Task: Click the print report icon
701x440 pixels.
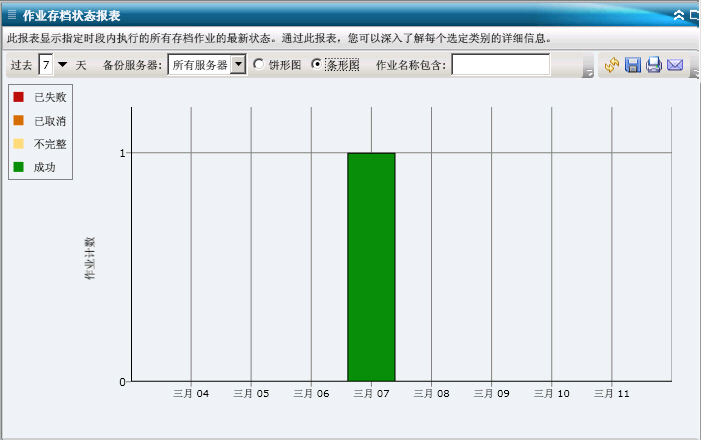Action: point(654,65)
